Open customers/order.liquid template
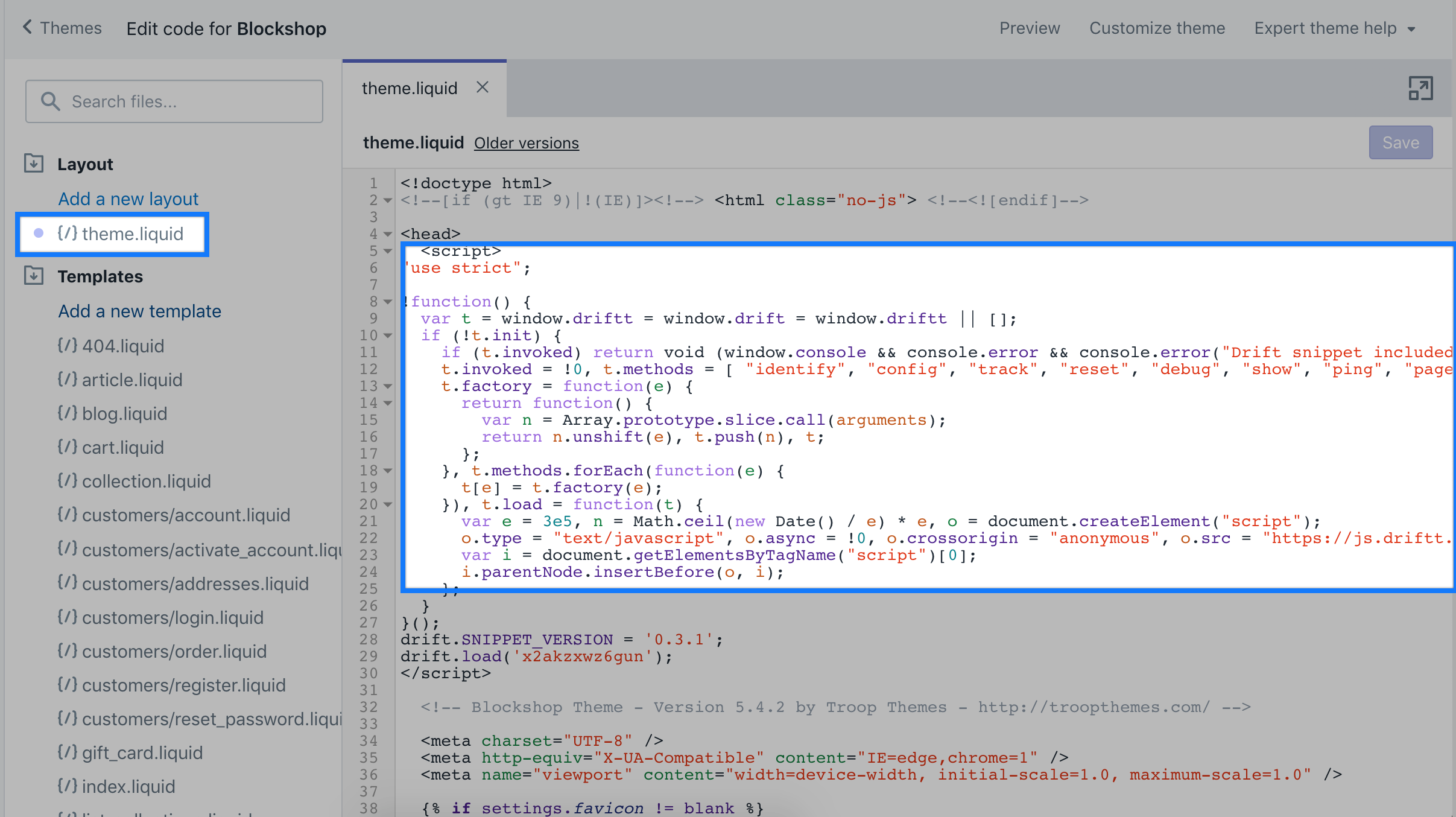 [x=162, y=651]
